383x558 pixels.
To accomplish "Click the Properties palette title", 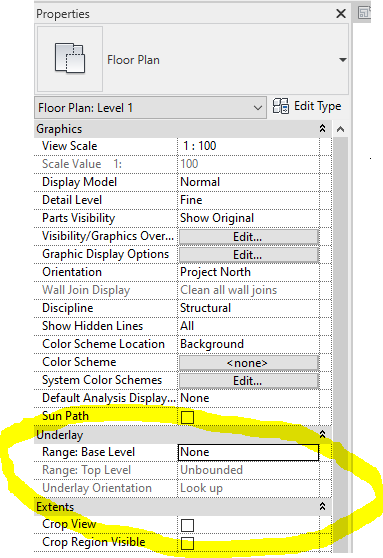I will [x=63, y=14].
